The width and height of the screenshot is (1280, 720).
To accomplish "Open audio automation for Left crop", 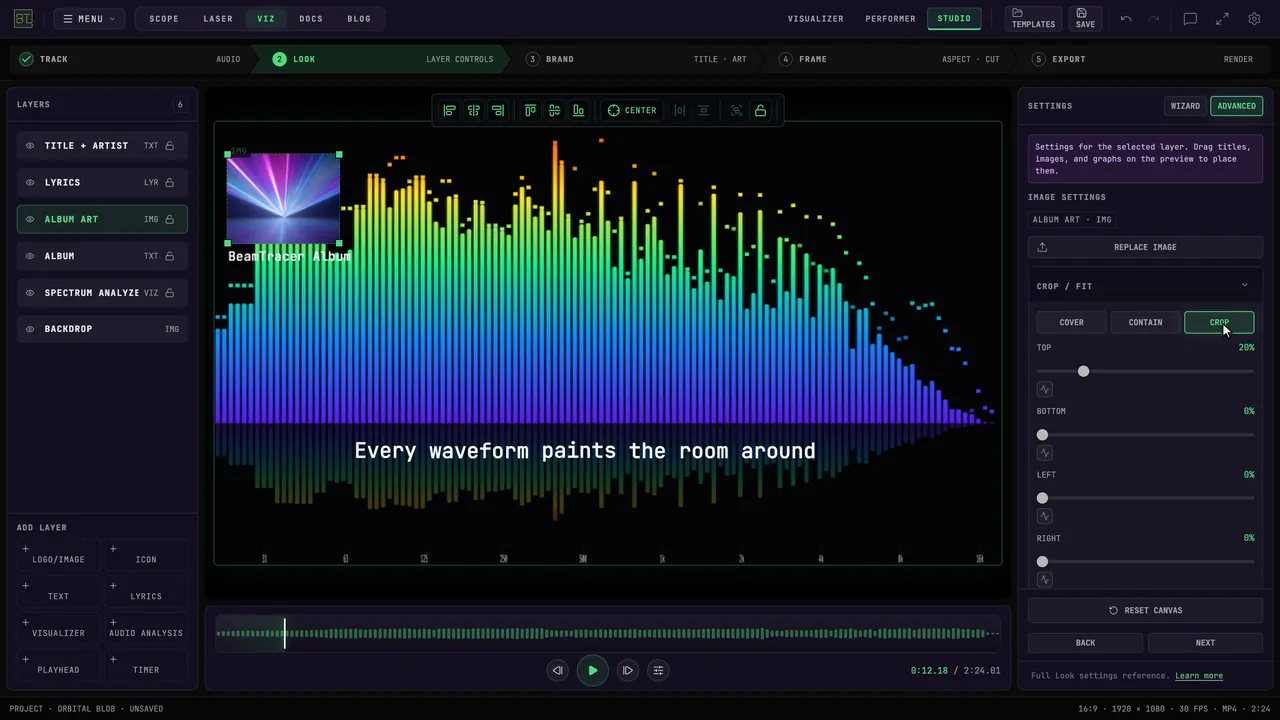I will point(1045,516).
